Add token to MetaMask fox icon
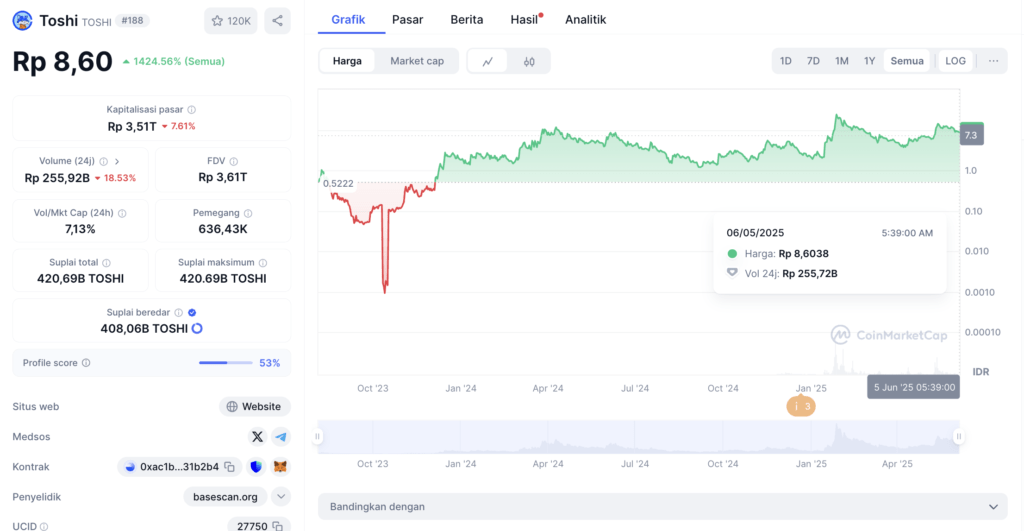 (280, 467)
